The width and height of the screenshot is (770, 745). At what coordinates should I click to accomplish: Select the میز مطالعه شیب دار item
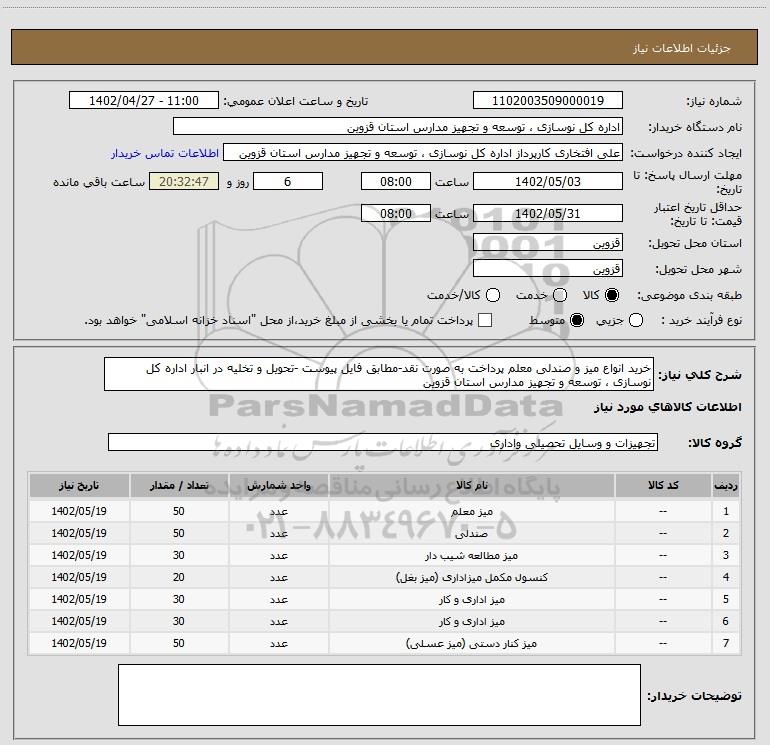(471, 555)
